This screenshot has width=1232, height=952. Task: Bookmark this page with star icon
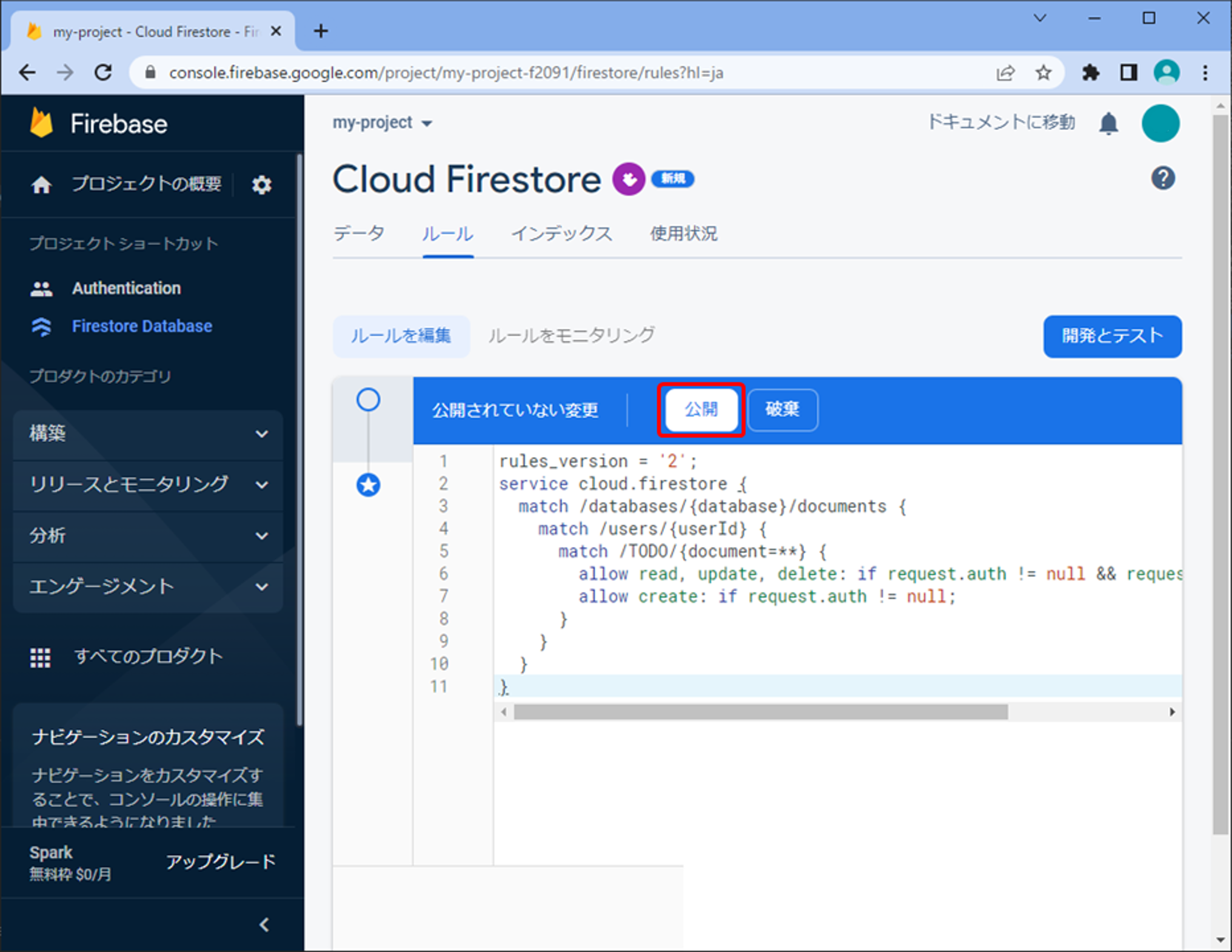[x=1043, y=73]
